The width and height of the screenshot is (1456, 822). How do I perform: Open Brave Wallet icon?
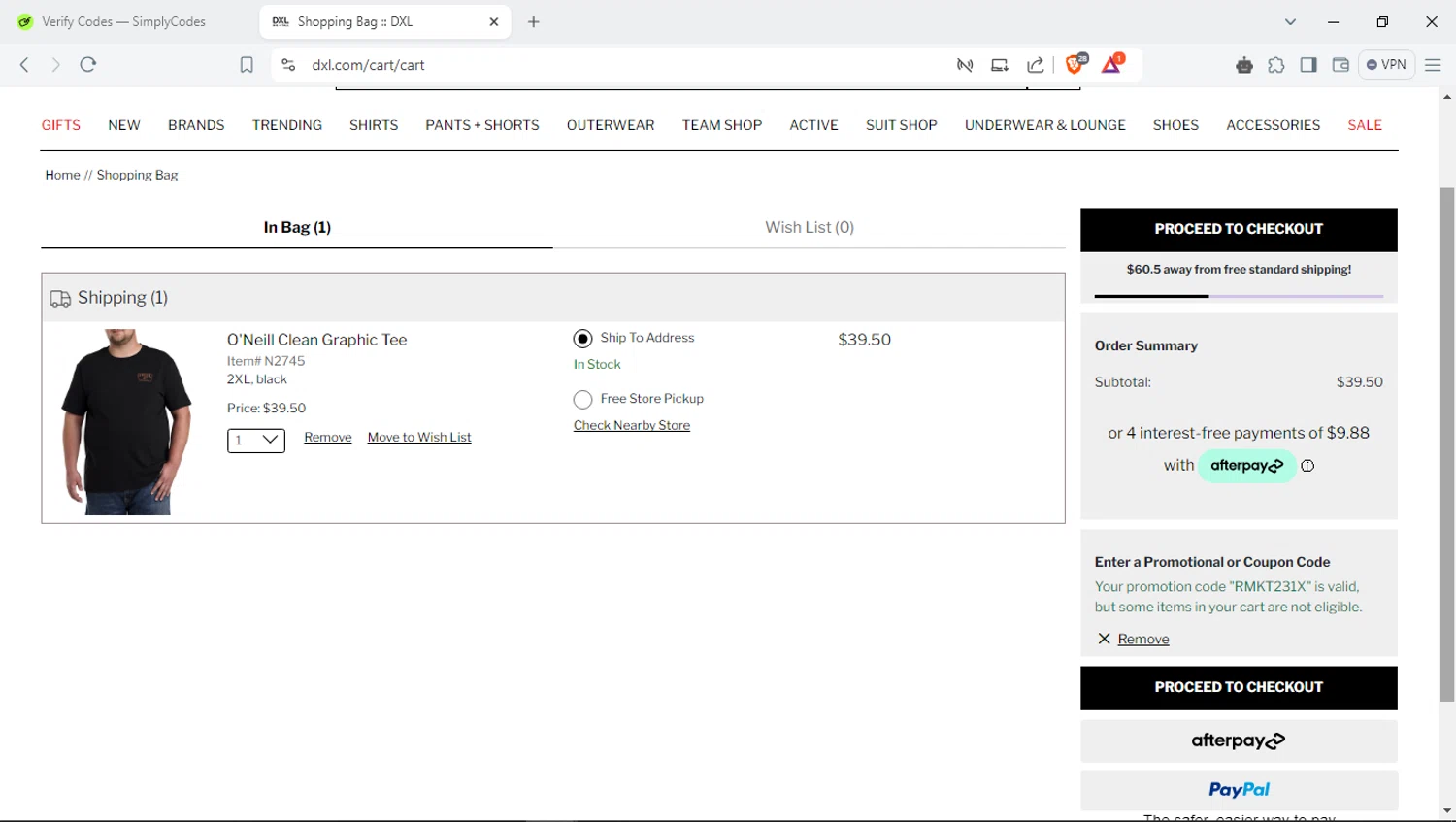[x=1340, y=65]
